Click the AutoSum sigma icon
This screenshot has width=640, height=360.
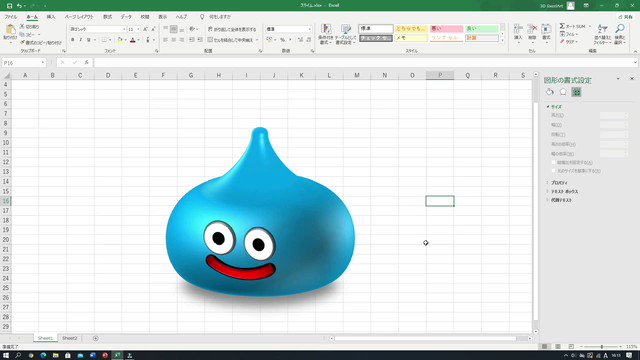562,26
